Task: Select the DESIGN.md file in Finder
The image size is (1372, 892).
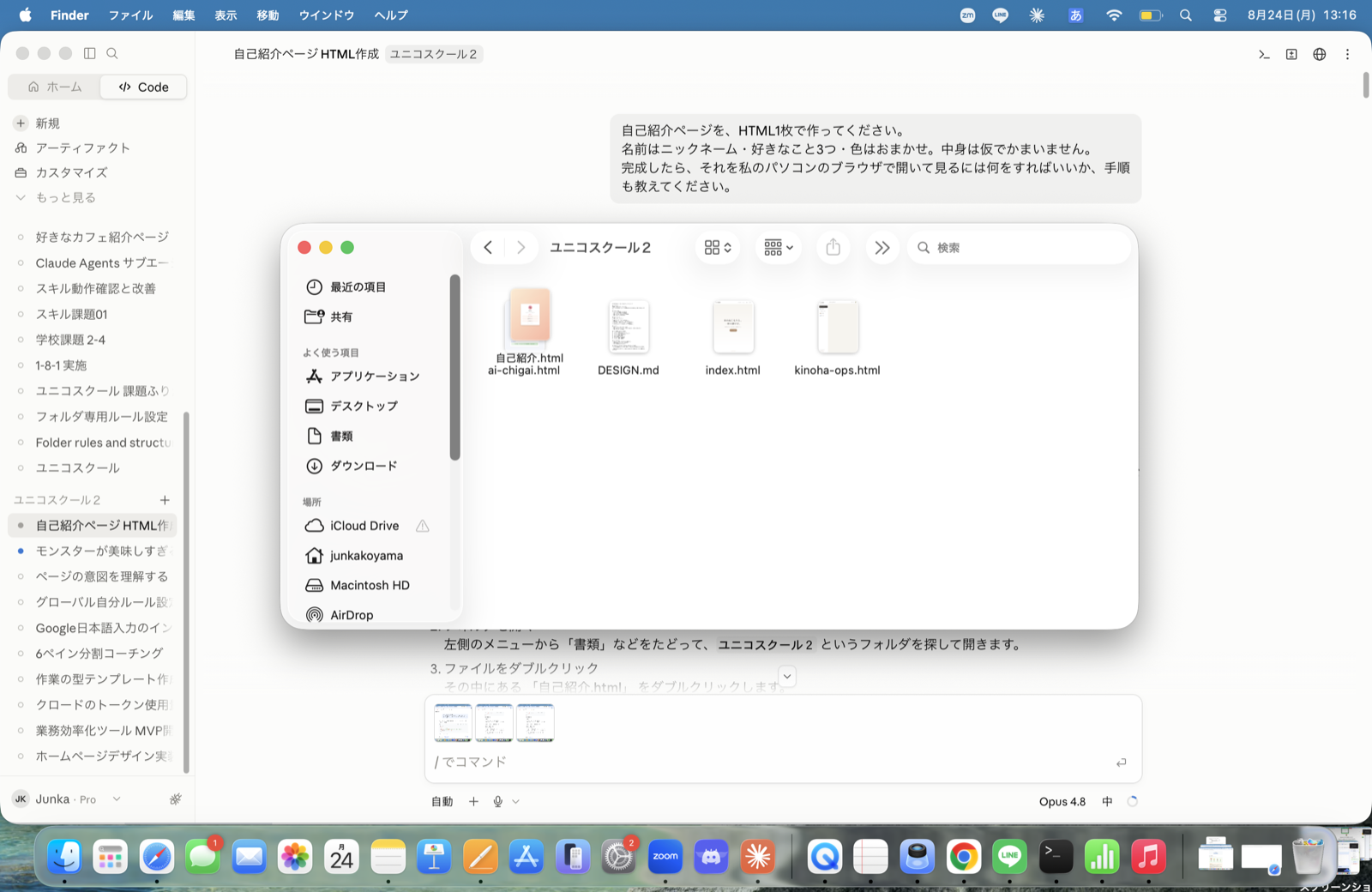Action: [x=629, y=338]
